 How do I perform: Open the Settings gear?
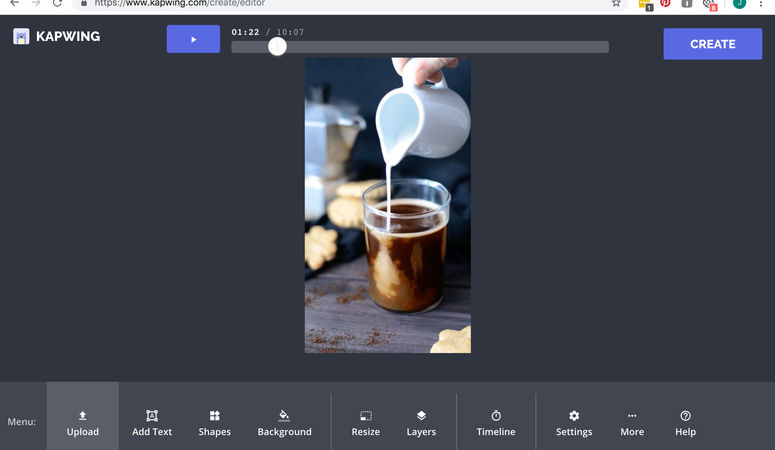tap(574, 423)
